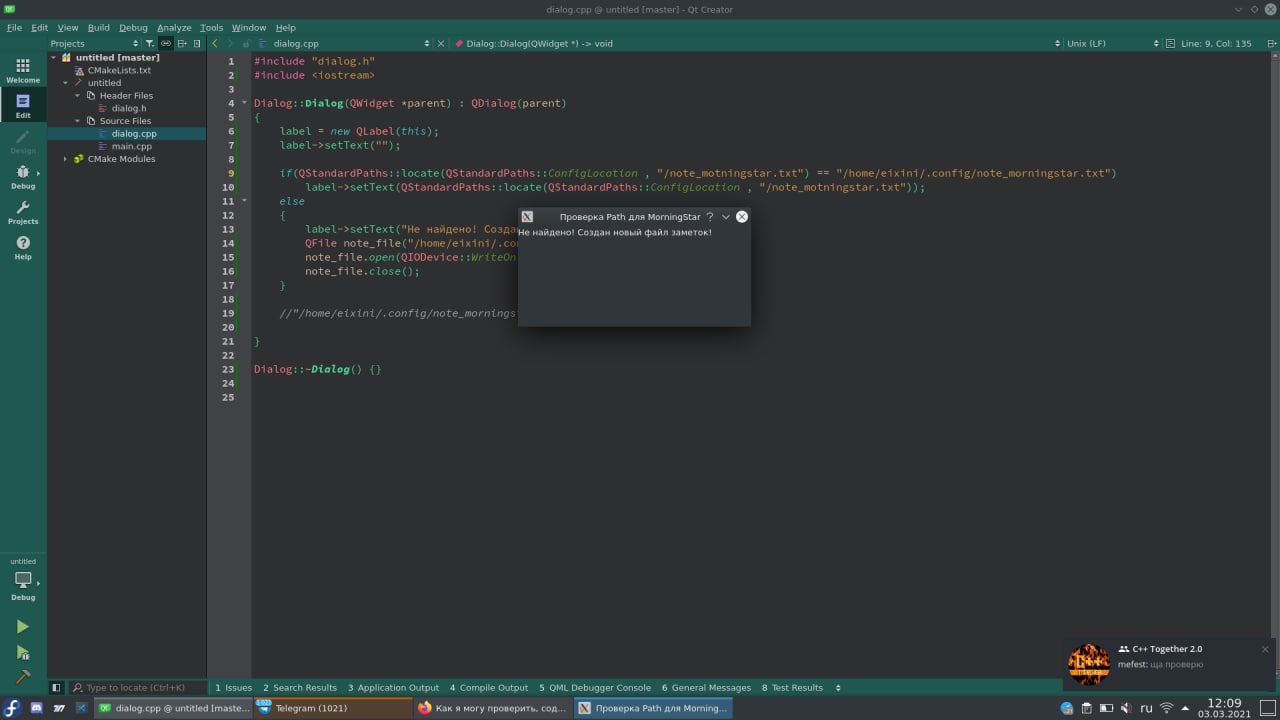Toggle the left sidebar visibility
Viewport: 1280px width, 720px height.
point(56,688)
